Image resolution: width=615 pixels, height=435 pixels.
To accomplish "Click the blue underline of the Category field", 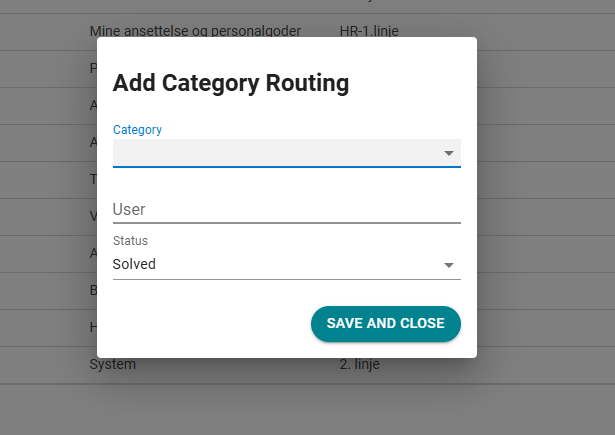I will [x=286, y=167].
